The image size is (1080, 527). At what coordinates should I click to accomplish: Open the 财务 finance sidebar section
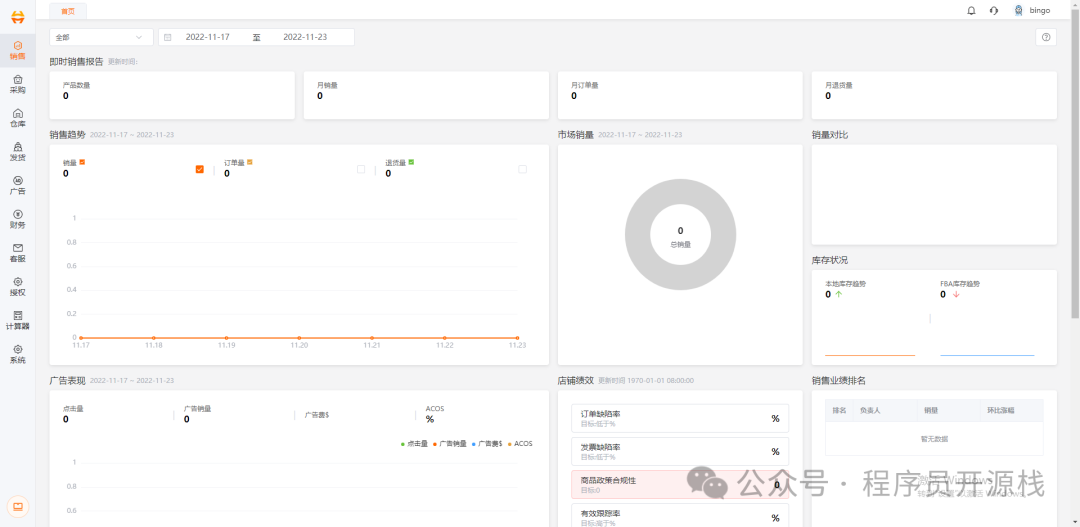point(18,219)
